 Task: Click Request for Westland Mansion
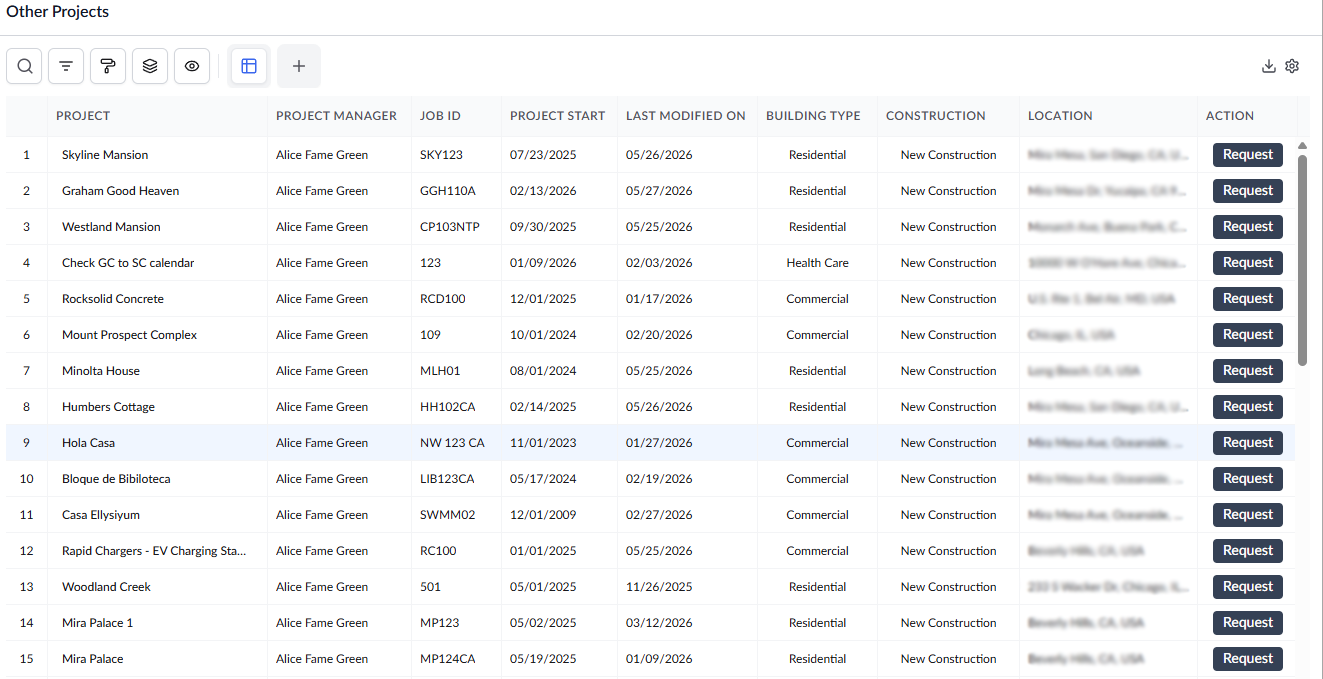point(1248,227)
